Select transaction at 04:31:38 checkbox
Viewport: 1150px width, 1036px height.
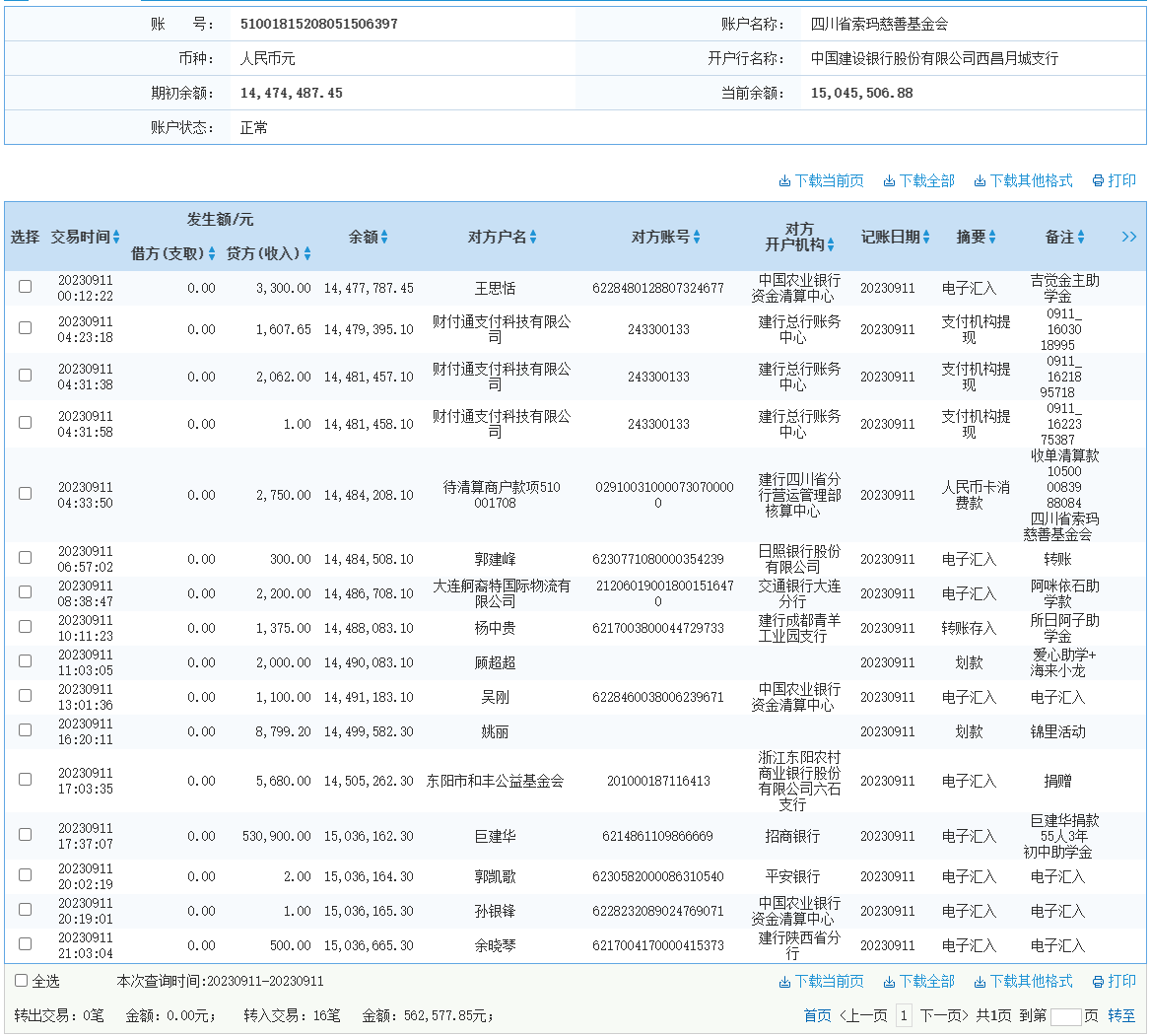pyautogui.click(x=25, y=375)
